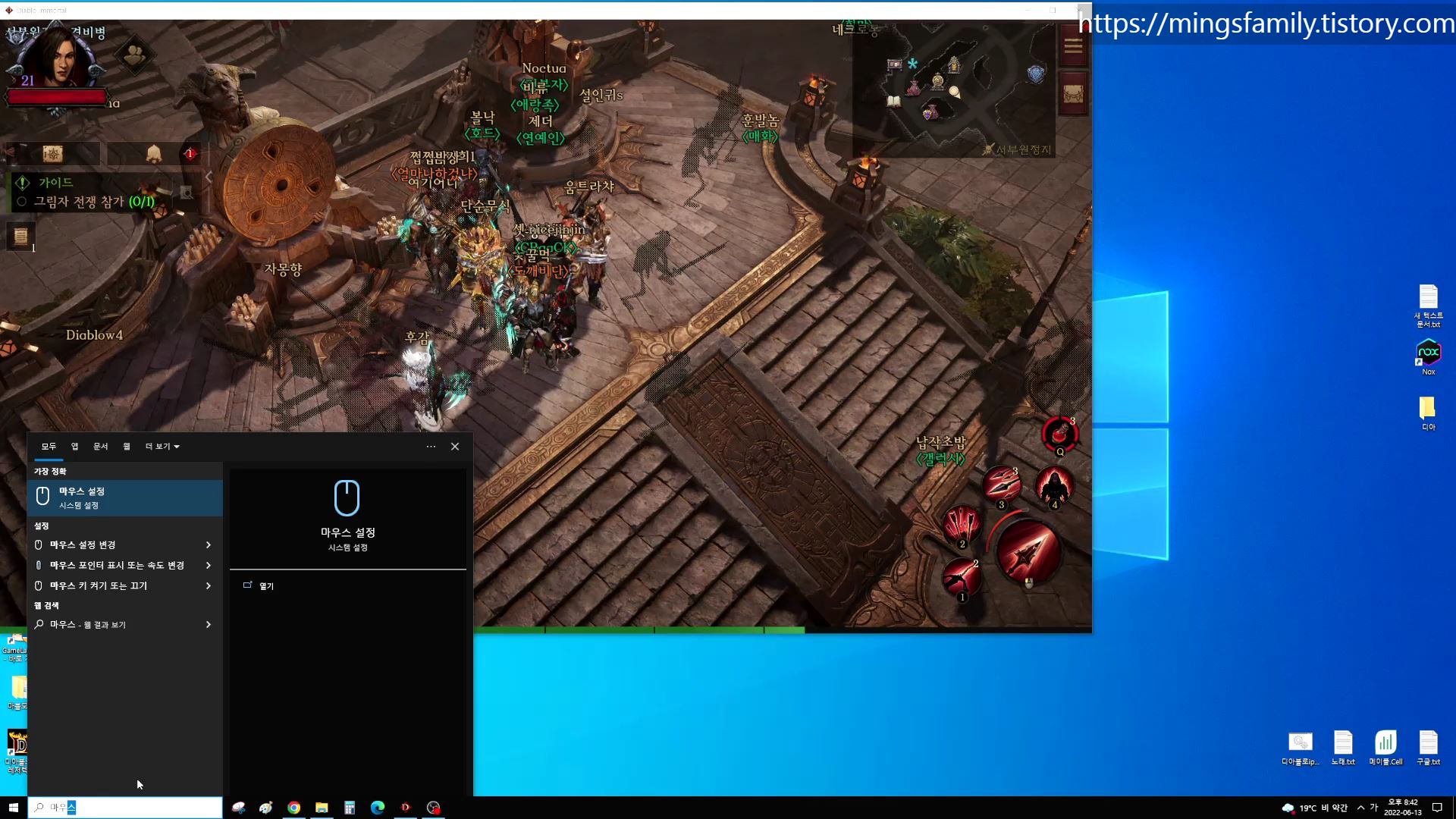This screenshot has width=1456, height=819.
Task: Open the notification center icon
Action: pos(1437,808)
